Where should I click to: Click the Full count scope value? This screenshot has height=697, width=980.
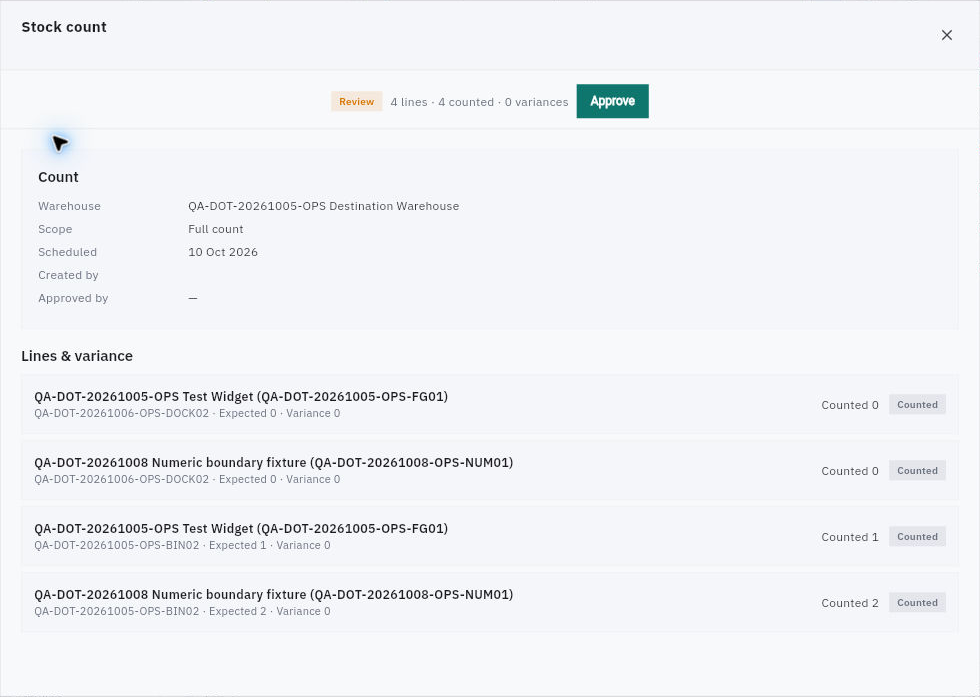click(216, 229)
